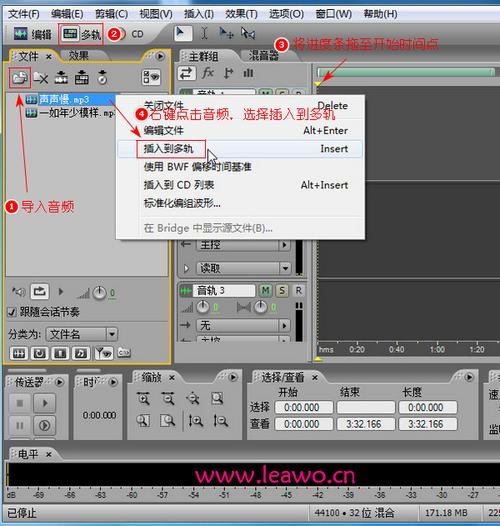
Task: Open the file panel flyout menu
Action: [x=161, y=56]
